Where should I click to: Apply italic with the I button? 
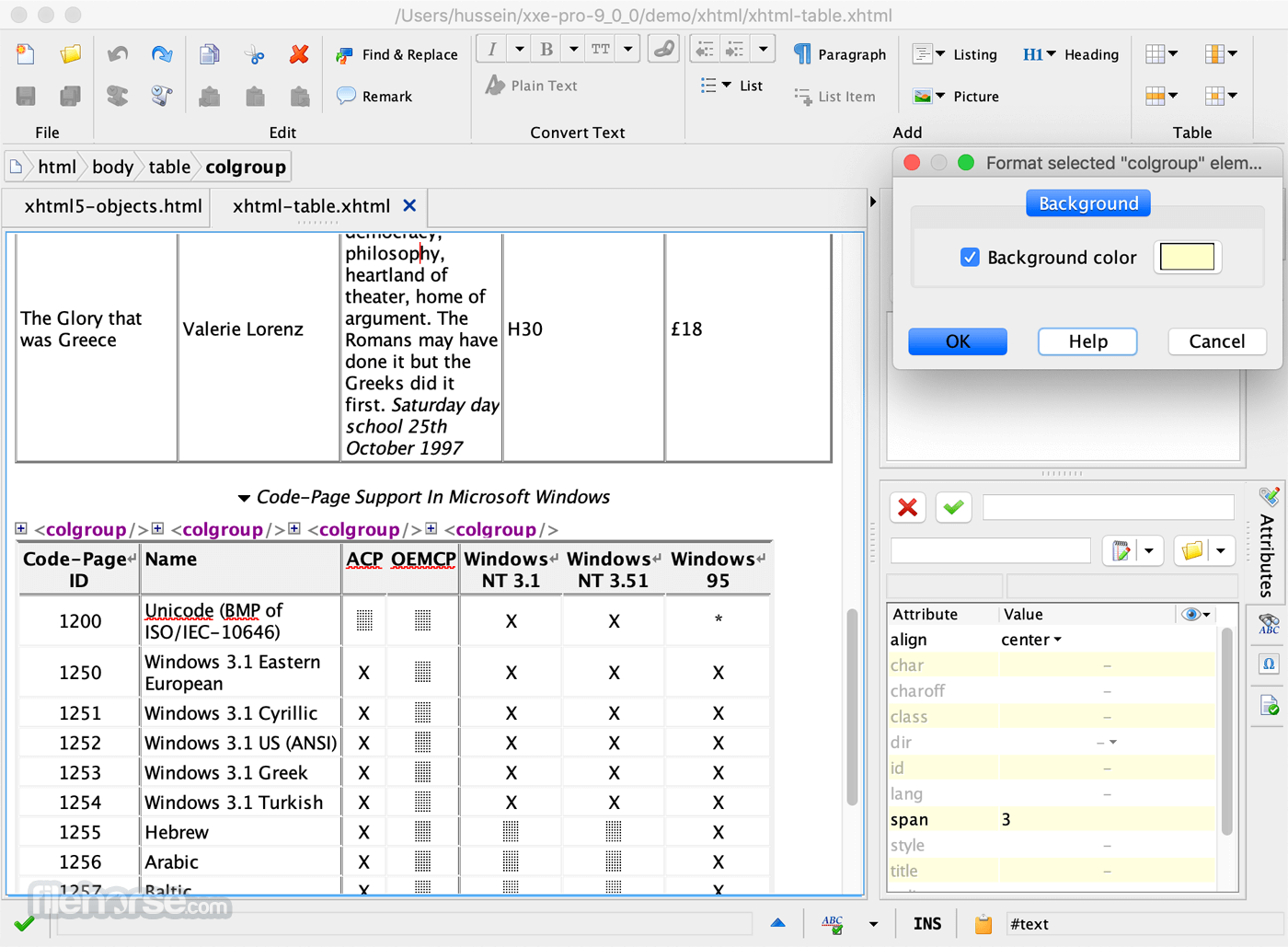click(493, 49)
